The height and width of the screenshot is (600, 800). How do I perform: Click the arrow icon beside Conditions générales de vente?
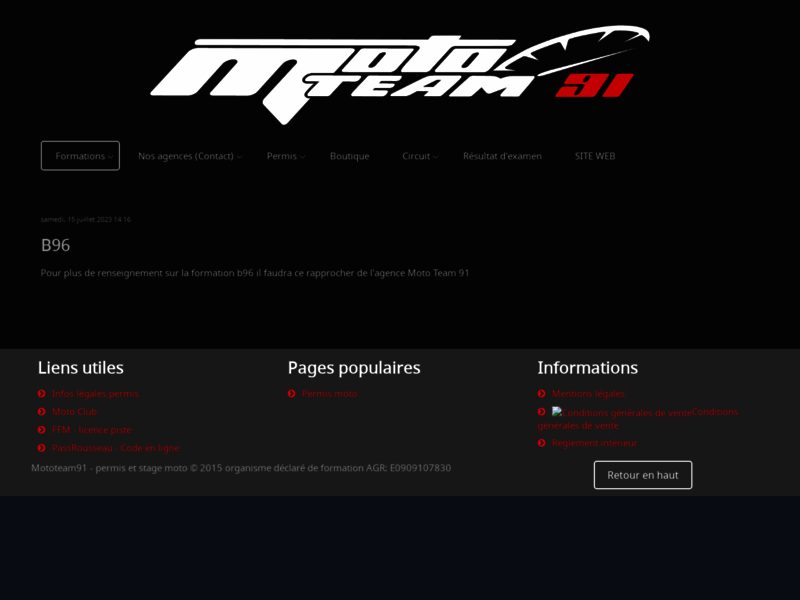(x=542, y=411)
